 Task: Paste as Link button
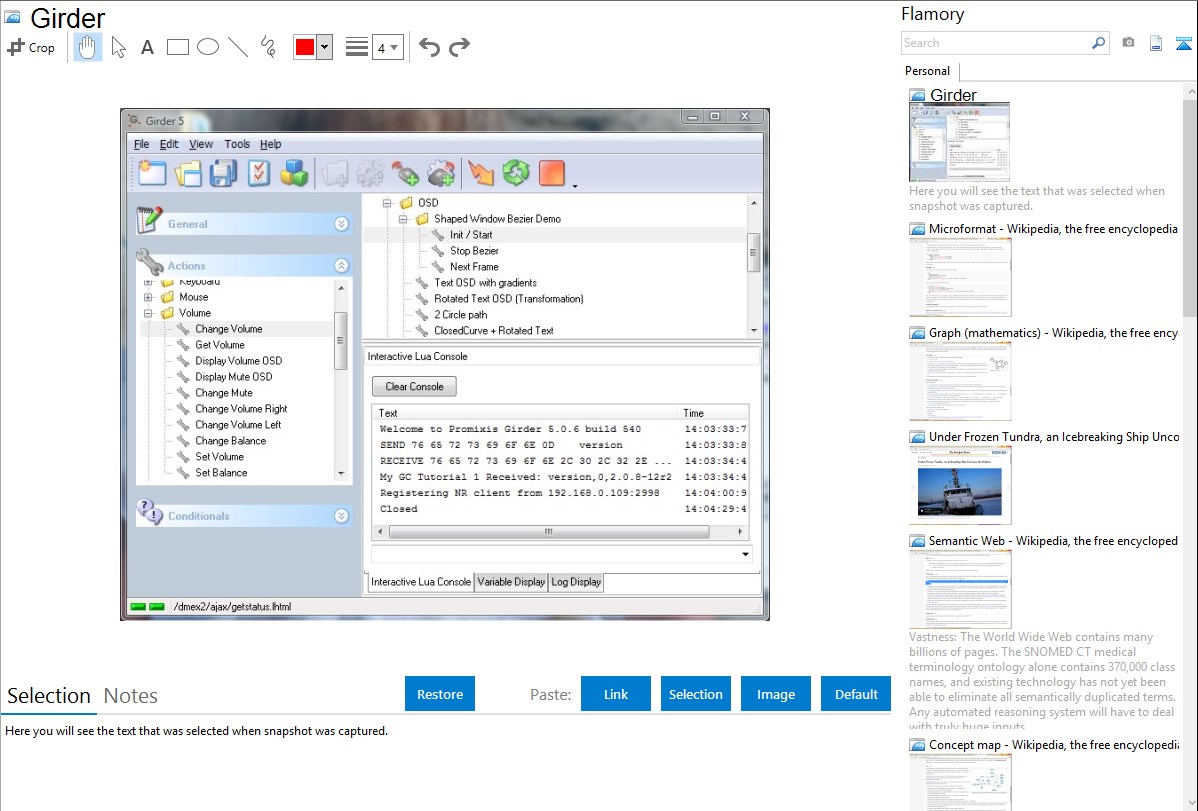[x=616, y=694]
